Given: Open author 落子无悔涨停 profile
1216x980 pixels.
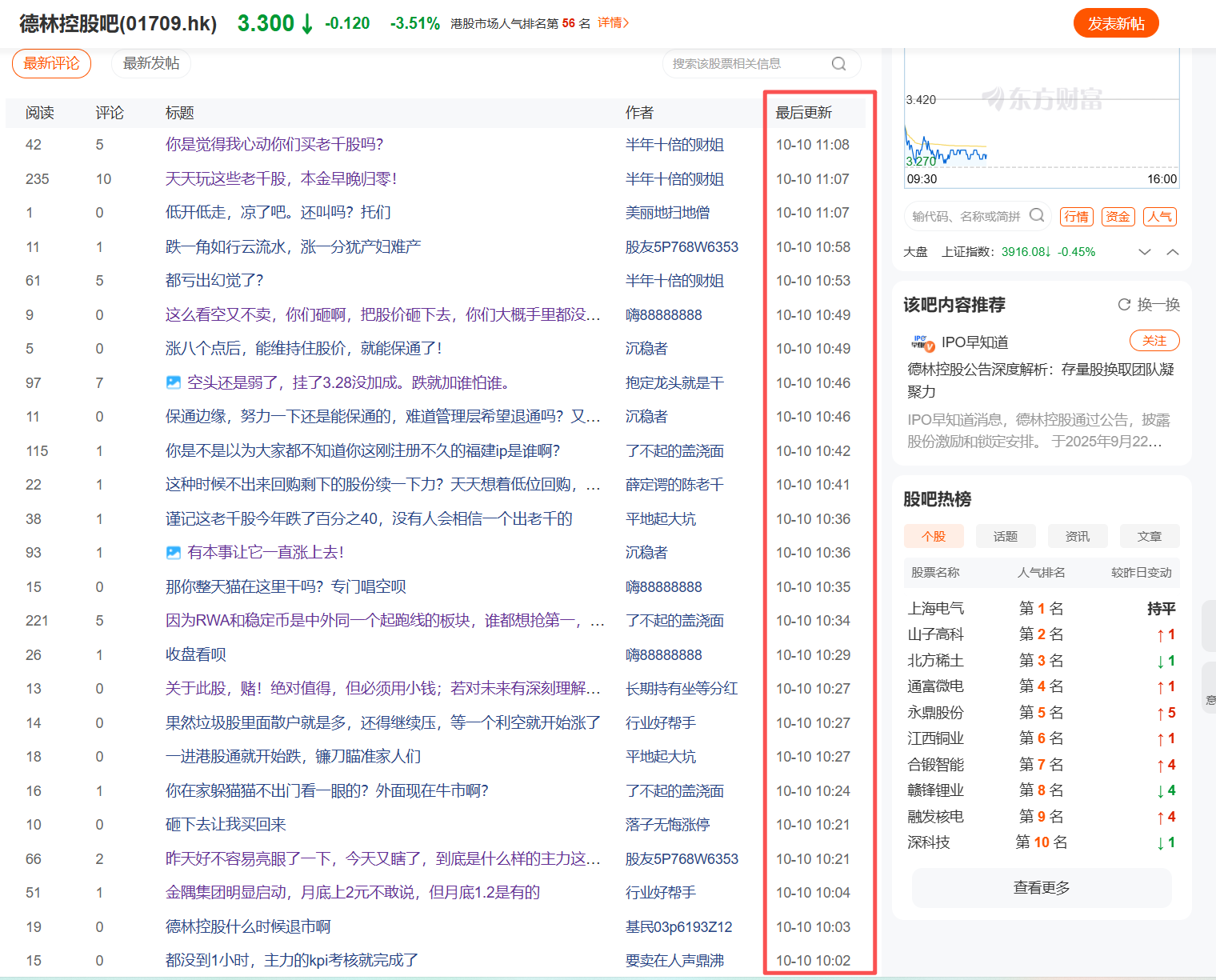Looking at the screenshot, I should tap(667, 824).
